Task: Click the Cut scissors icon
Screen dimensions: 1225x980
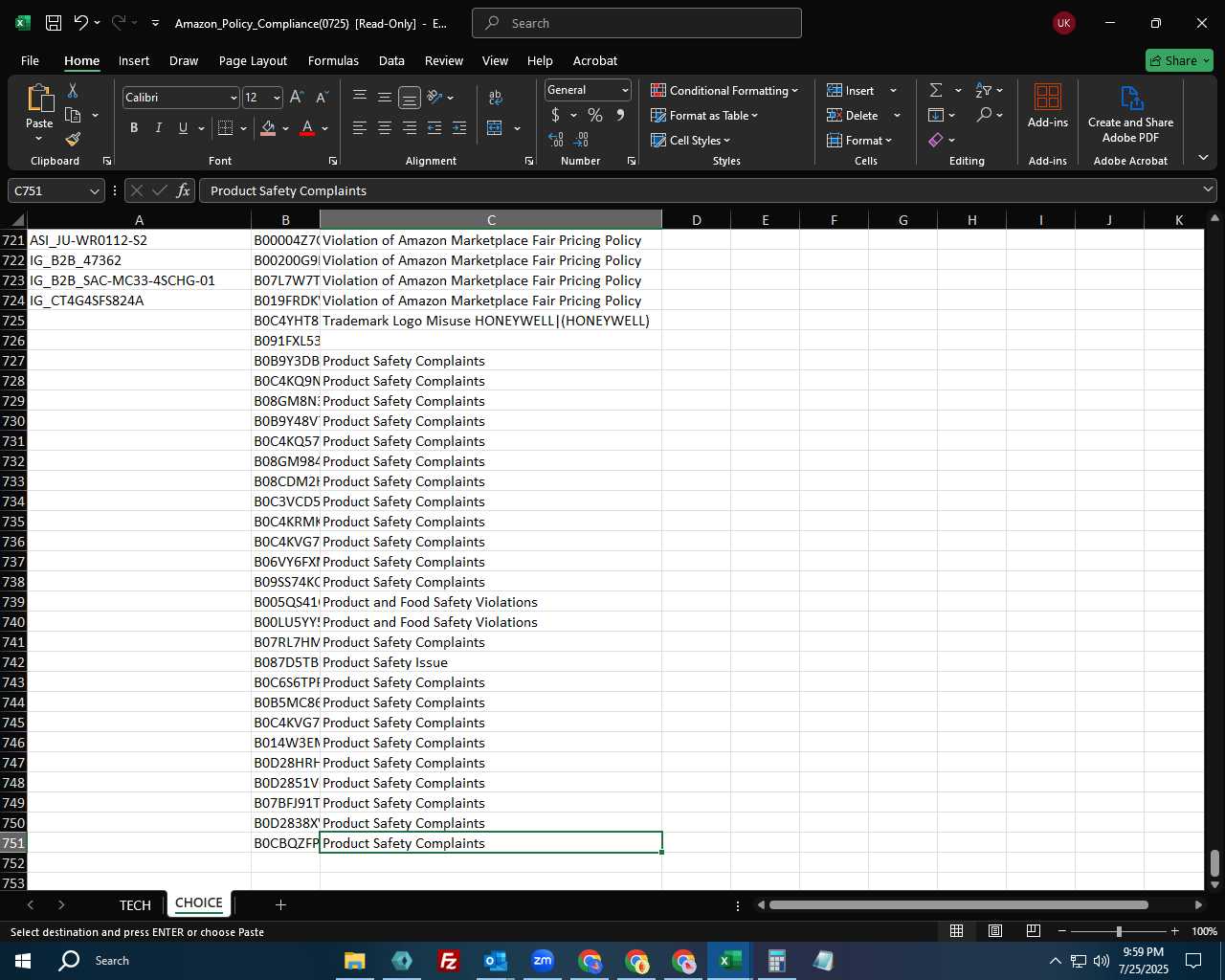Action: (x=73, y=90)
